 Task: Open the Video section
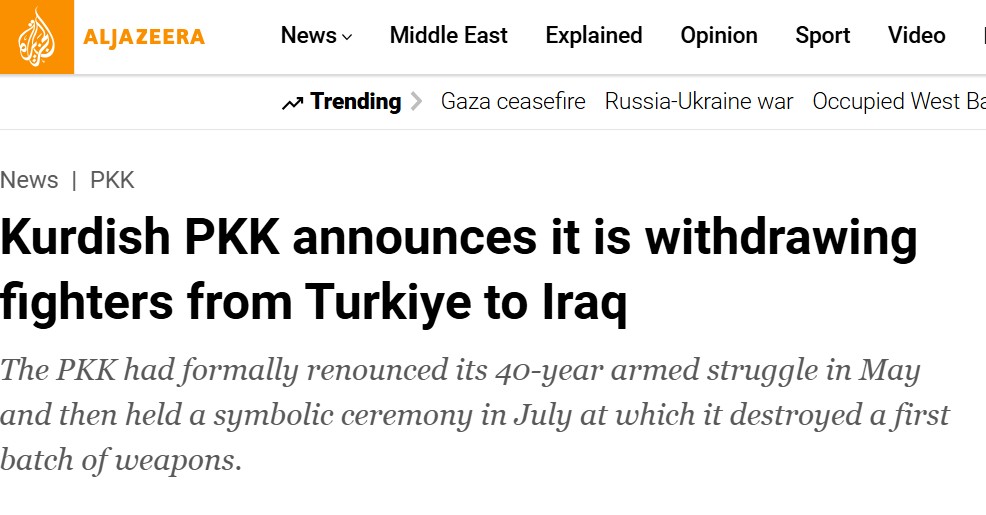point(916,36)
